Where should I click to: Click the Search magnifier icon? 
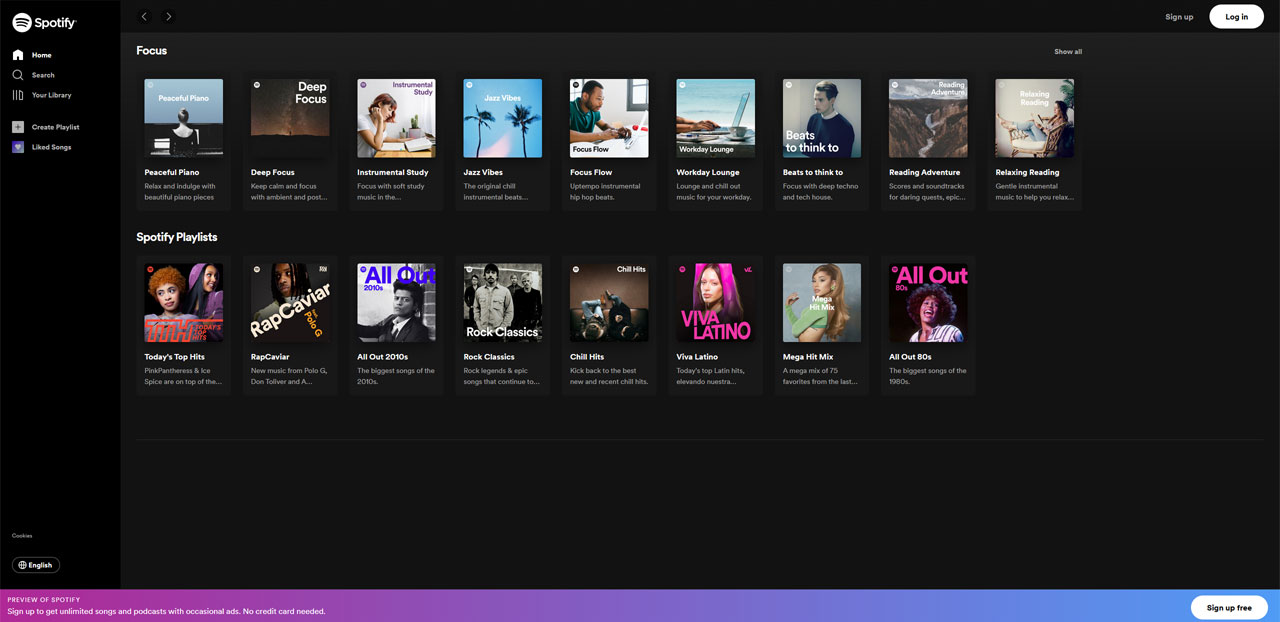click(18, 75)
